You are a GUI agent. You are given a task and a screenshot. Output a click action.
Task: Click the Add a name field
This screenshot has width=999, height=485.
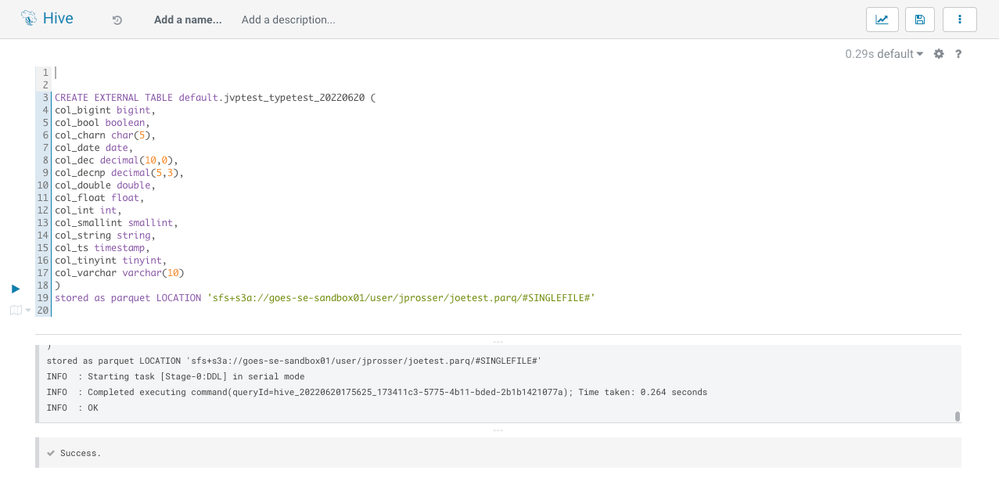tap(188, 20)
